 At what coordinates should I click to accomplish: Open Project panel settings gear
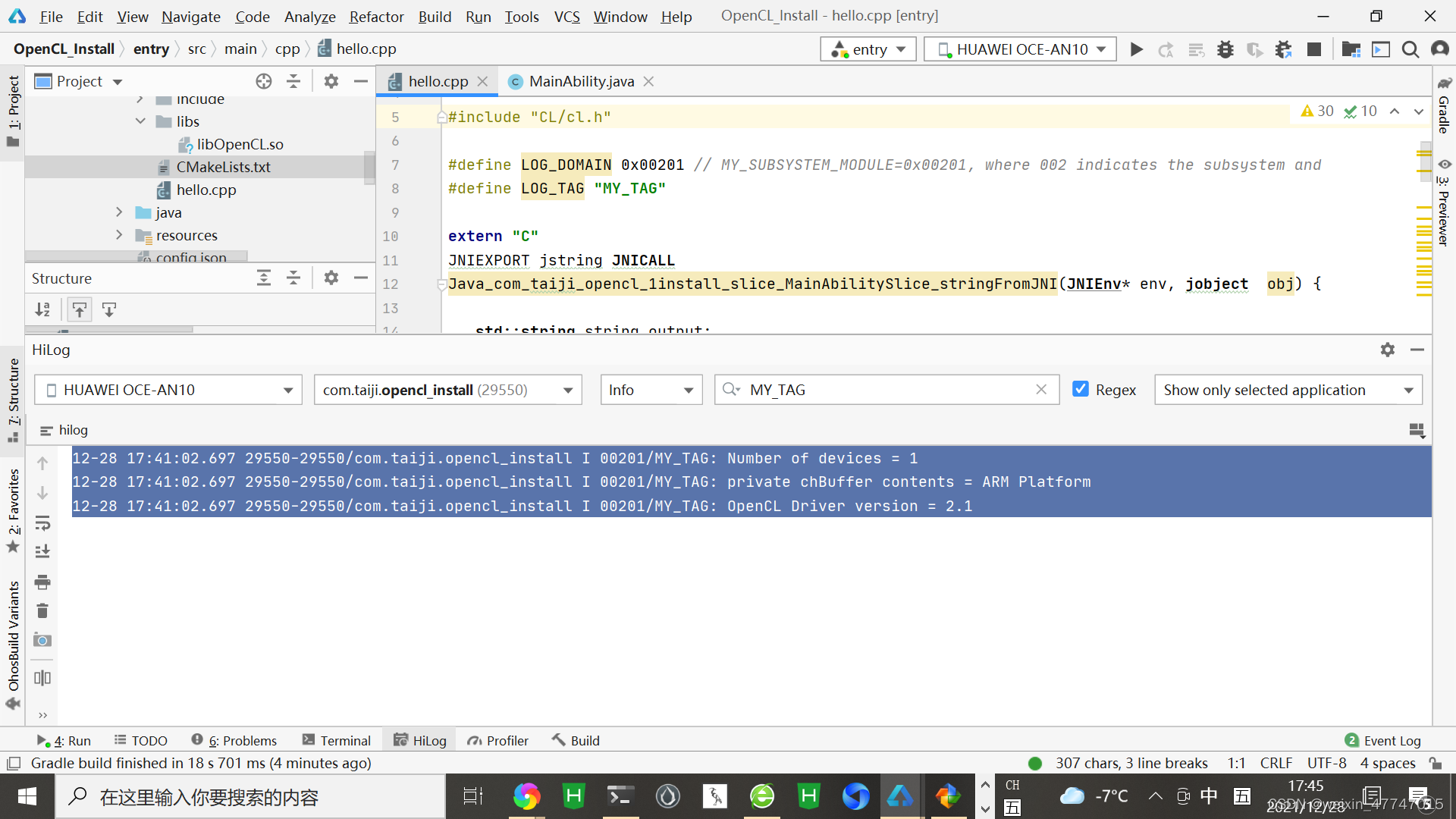coord(331,81)
